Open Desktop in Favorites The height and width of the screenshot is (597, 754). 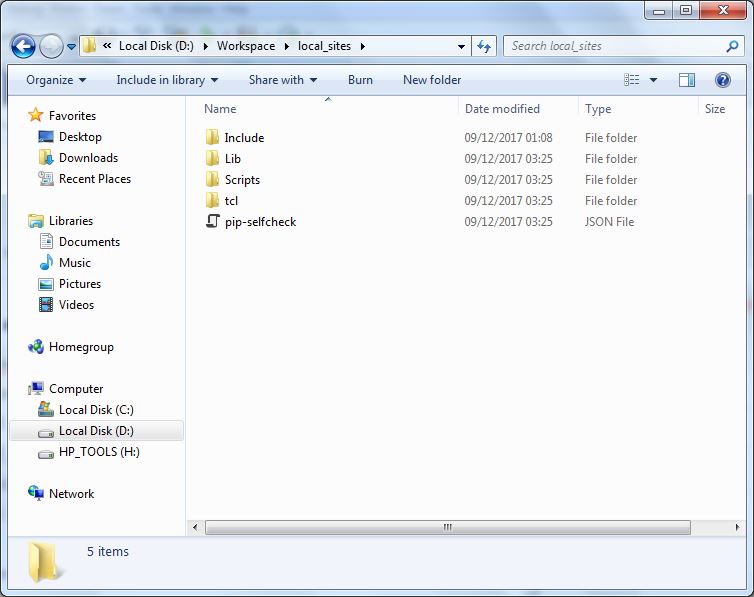coord(80,137)
